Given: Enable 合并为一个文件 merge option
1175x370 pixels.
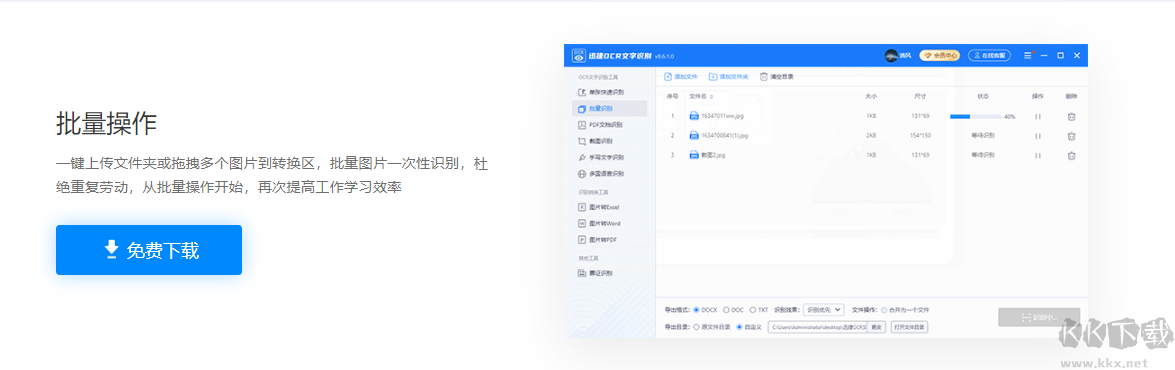Looking at the screenshot, I should point(905,309).
